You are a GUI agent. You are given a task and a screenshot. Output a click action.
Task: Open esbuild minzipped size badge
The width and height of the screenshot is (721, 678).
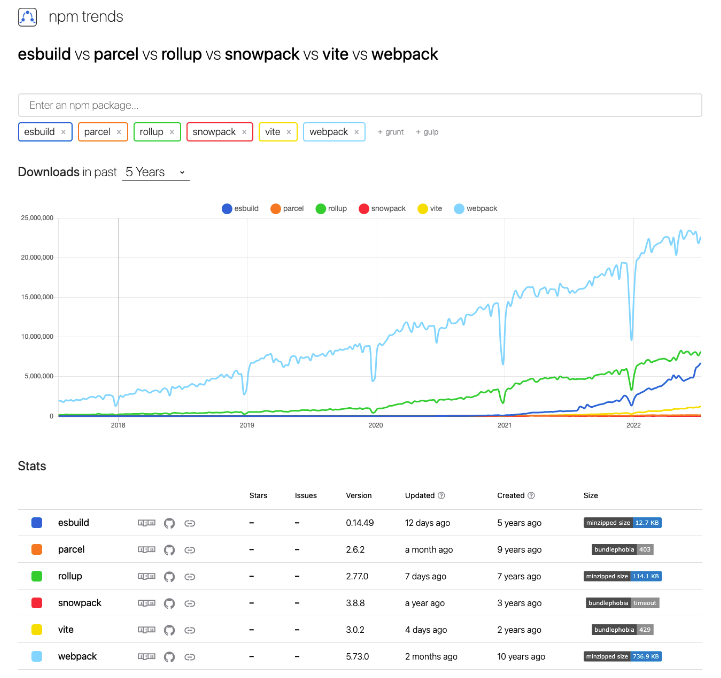(623, 523)
